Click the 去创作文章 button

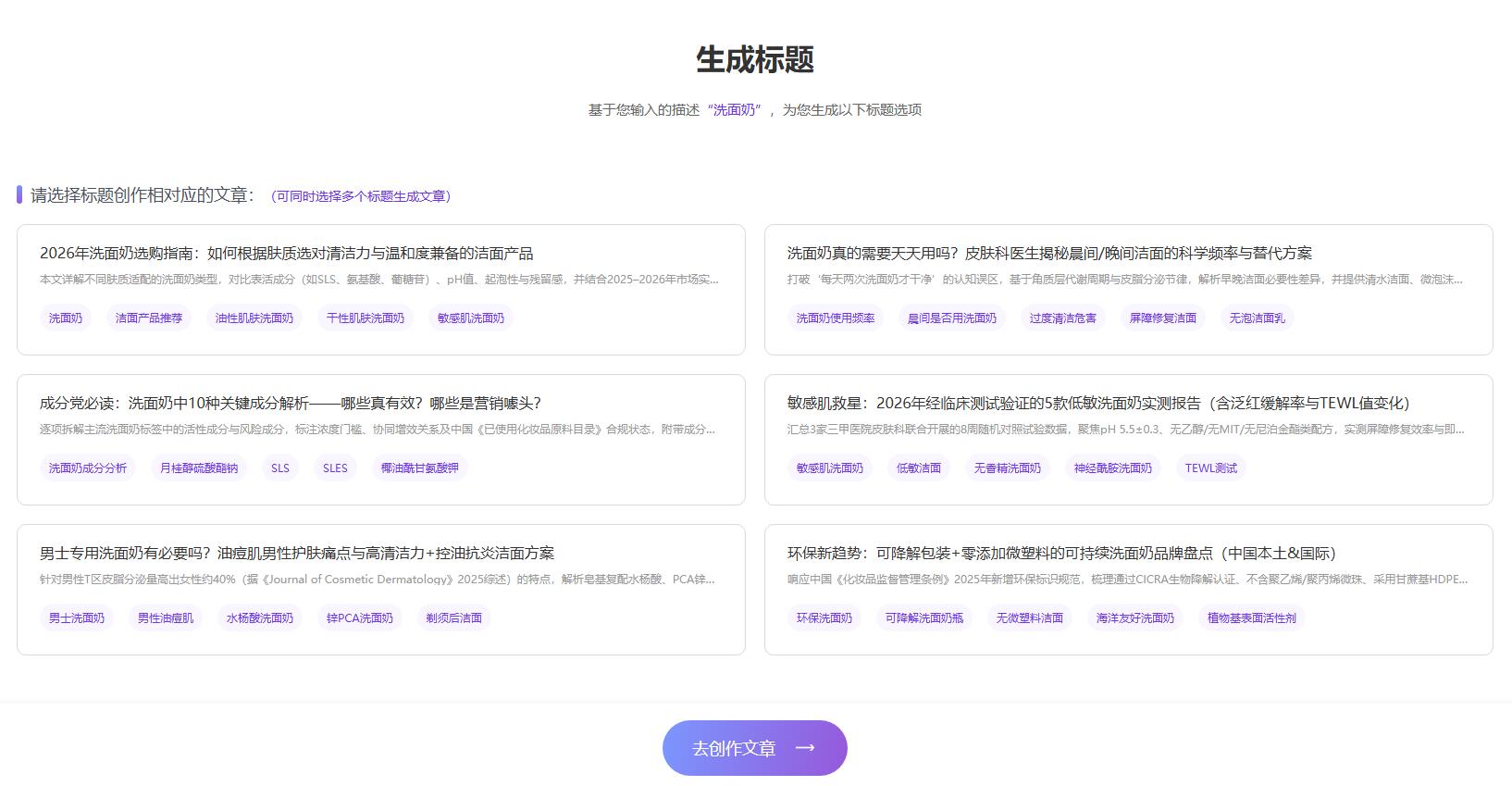click(755, 748)
